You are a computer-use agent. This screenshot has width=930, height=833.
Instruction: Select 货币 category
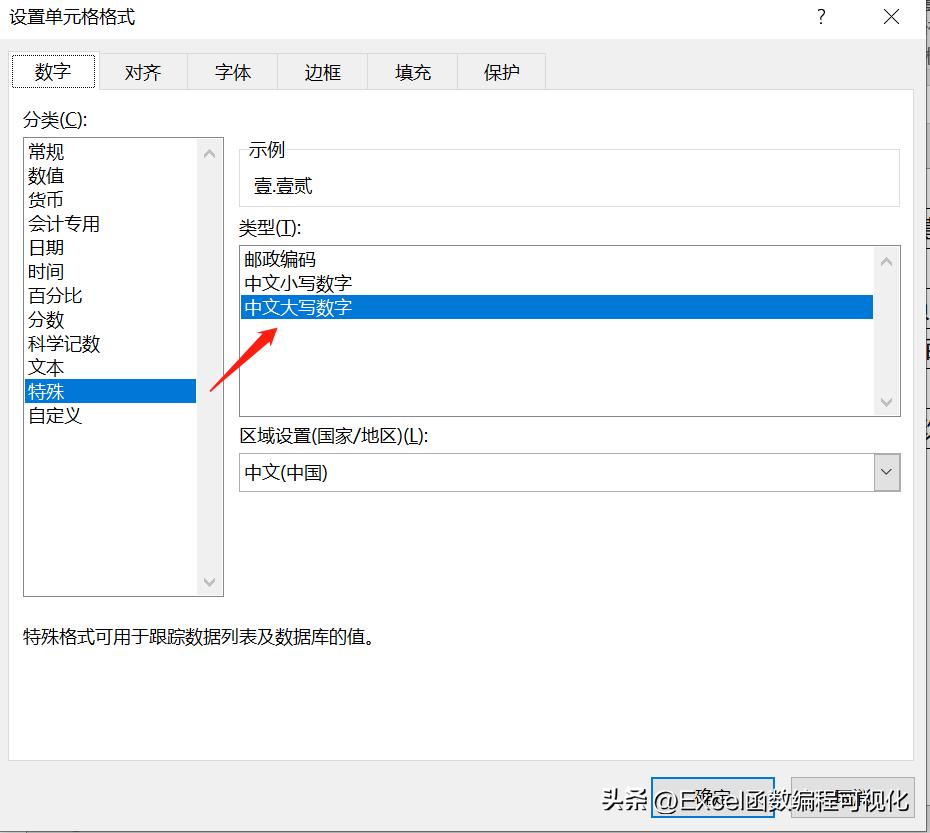[x=47, y=200]
